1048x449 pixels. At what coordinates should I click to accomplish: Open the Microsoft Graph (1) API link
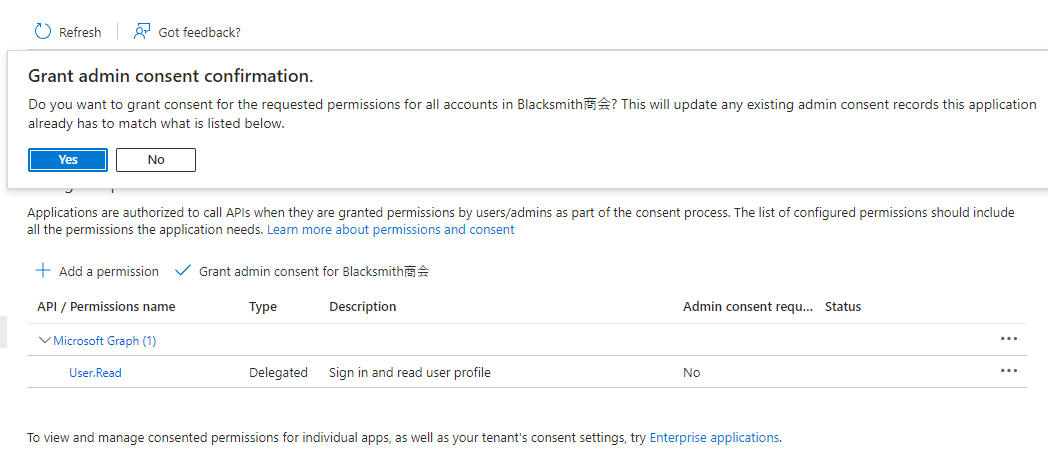(105, 341)
